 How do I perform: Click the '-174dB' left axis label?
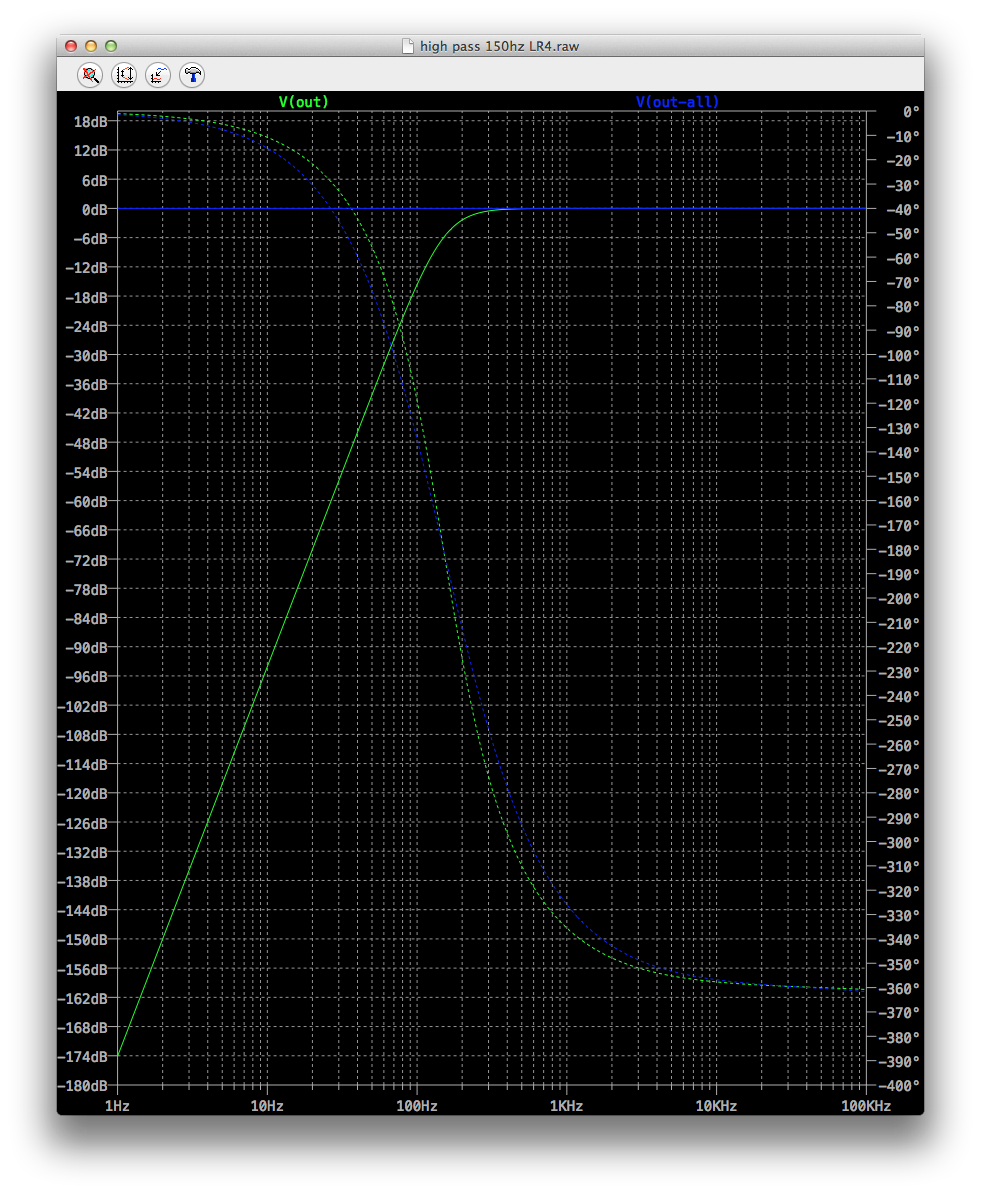[x=82, y=1057]
